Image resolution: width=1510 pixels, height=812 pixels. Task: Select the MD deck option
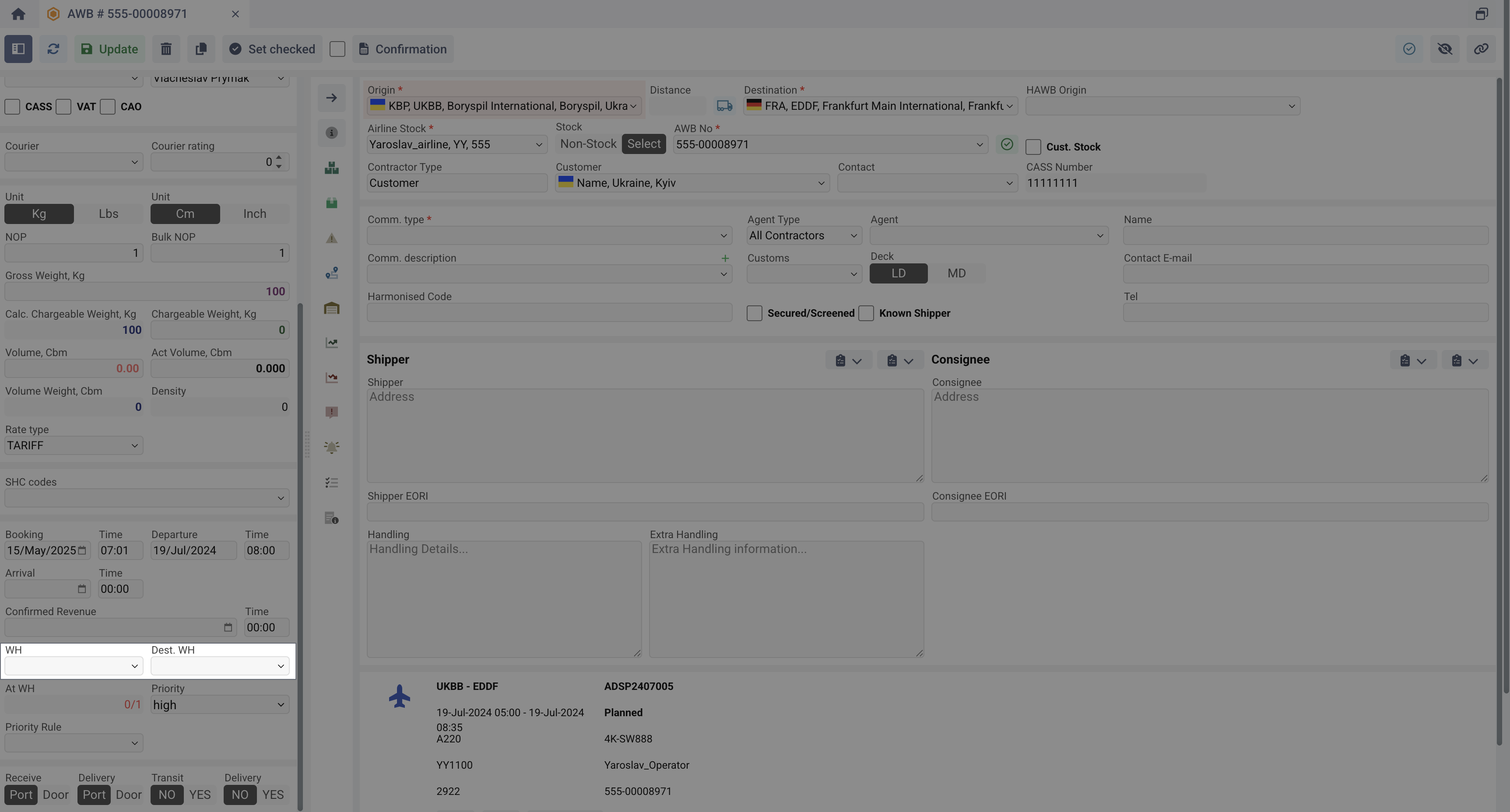pyautogui.click(x=956, y=273)
